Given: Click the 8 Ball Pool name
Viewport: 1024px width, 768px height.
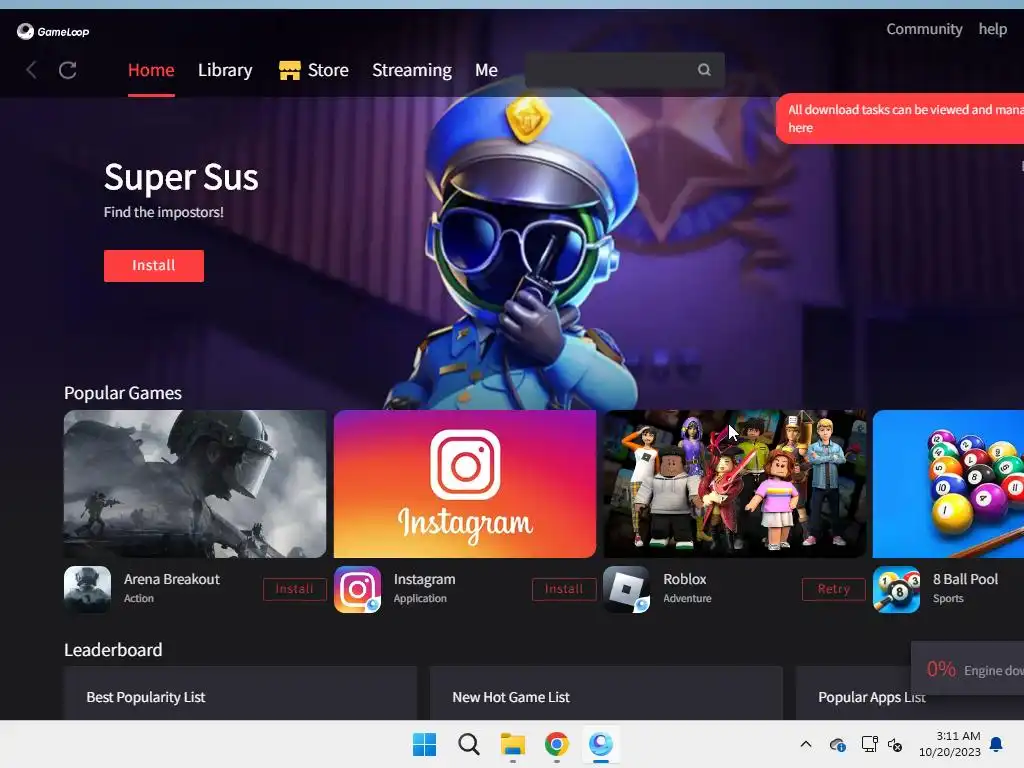Looking at the screenshot, I should [965, 579].
